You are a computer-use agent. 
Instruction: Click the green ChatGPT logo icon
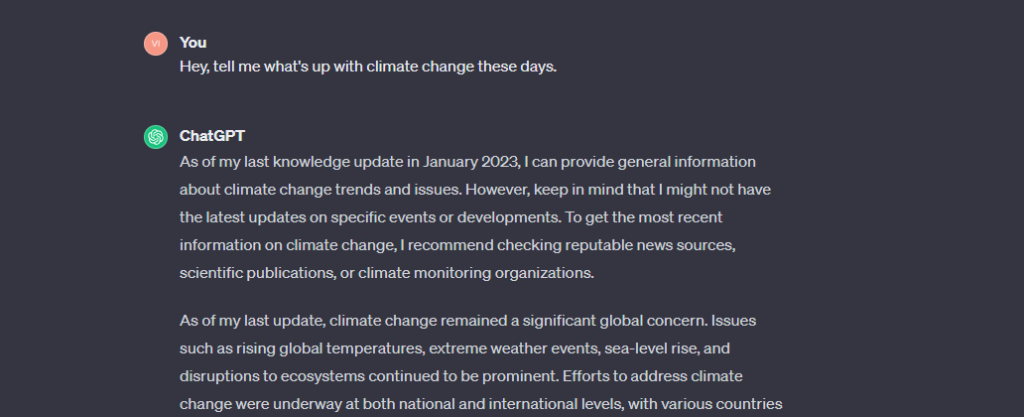pyautogui.click(x=155, y=137)
